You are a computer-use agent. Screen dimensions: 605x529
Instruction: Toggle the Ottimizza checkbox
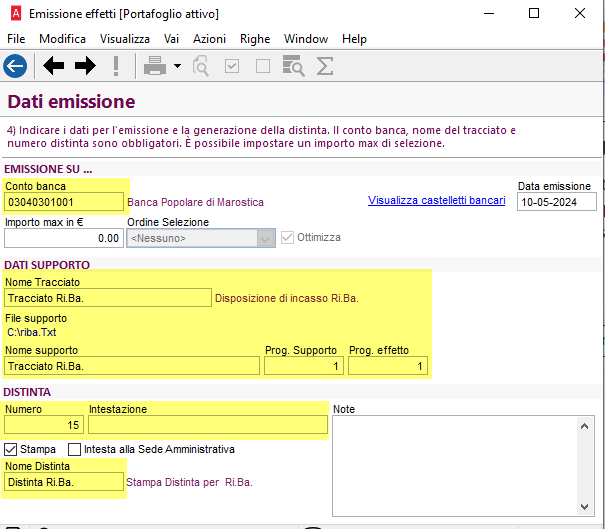pos(287,237)
